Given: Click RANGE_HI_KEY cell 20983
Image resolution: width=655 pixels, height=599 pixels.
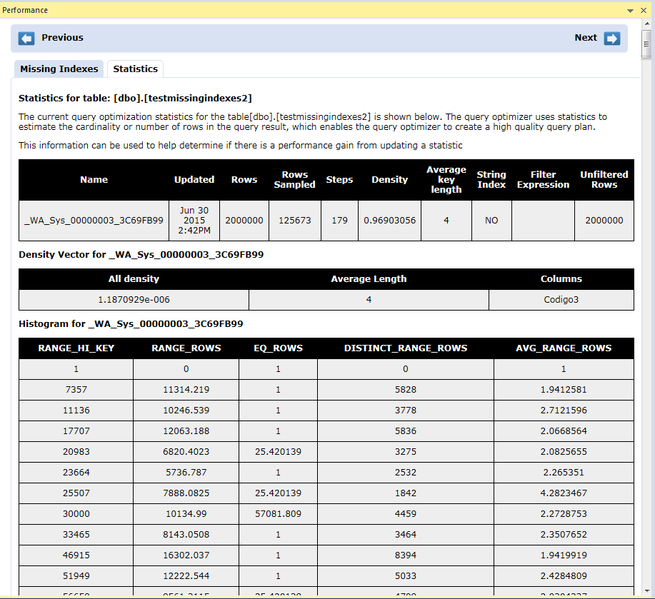Looking at the screenshot, I should [76, 452].
